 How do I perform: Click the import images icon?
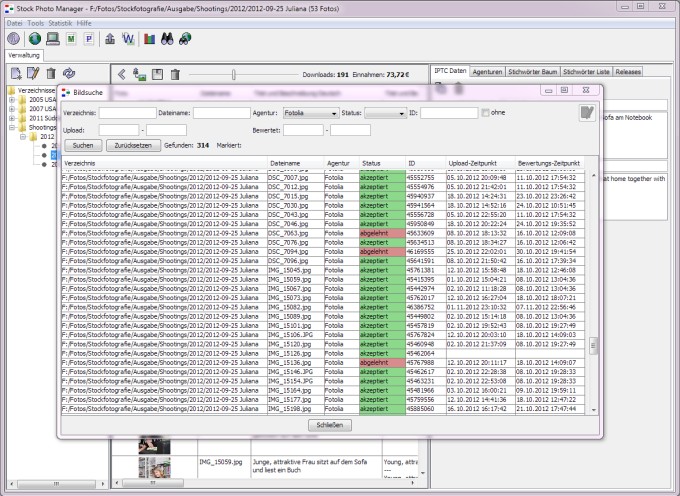[139, 75]
